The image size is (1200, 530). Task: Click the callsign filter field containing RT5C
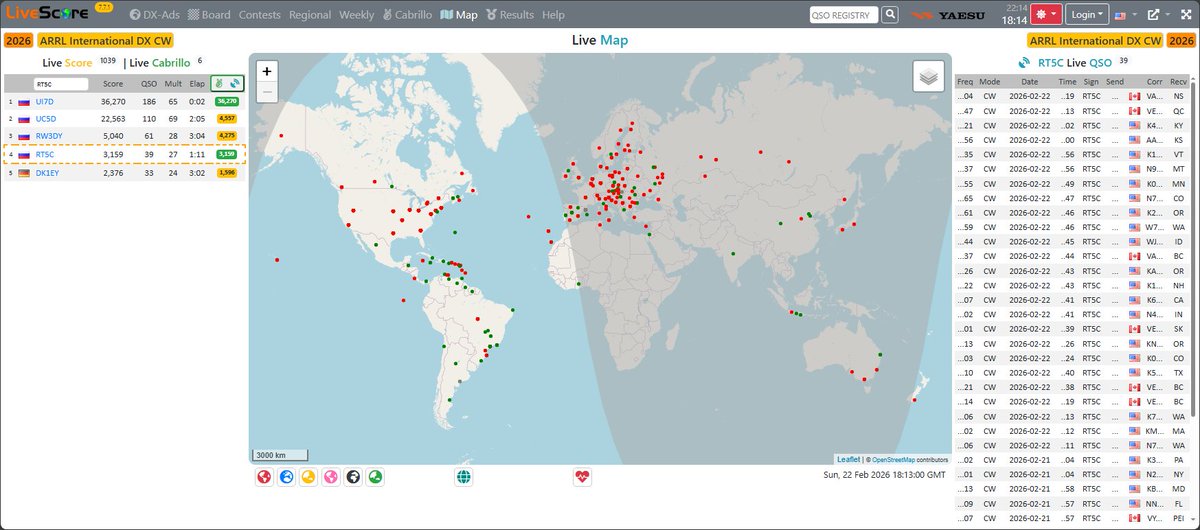click(63, 84)
